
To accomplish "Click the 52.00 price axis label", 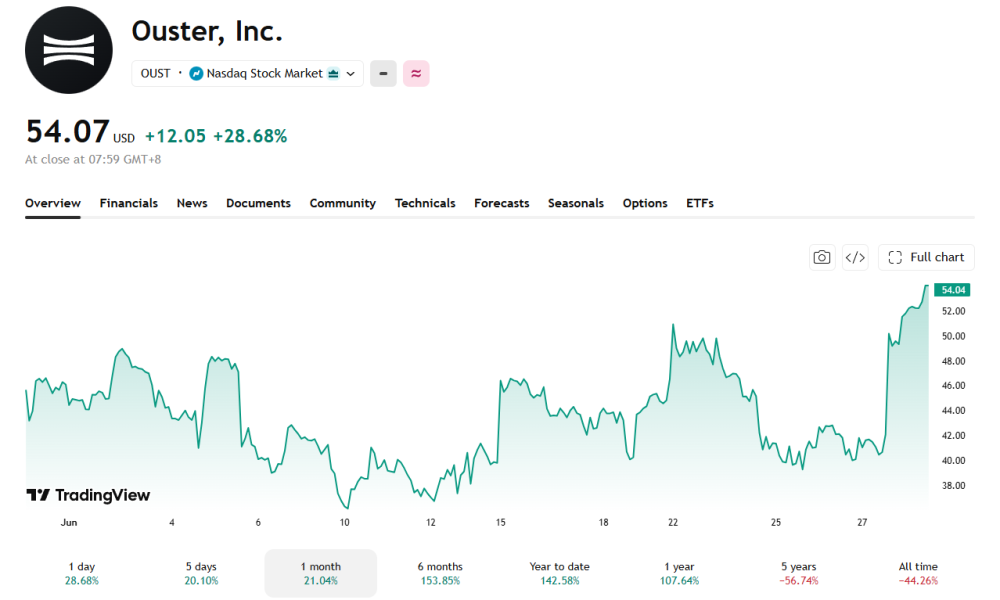I will pyautogui.click(x=953, y=311).
